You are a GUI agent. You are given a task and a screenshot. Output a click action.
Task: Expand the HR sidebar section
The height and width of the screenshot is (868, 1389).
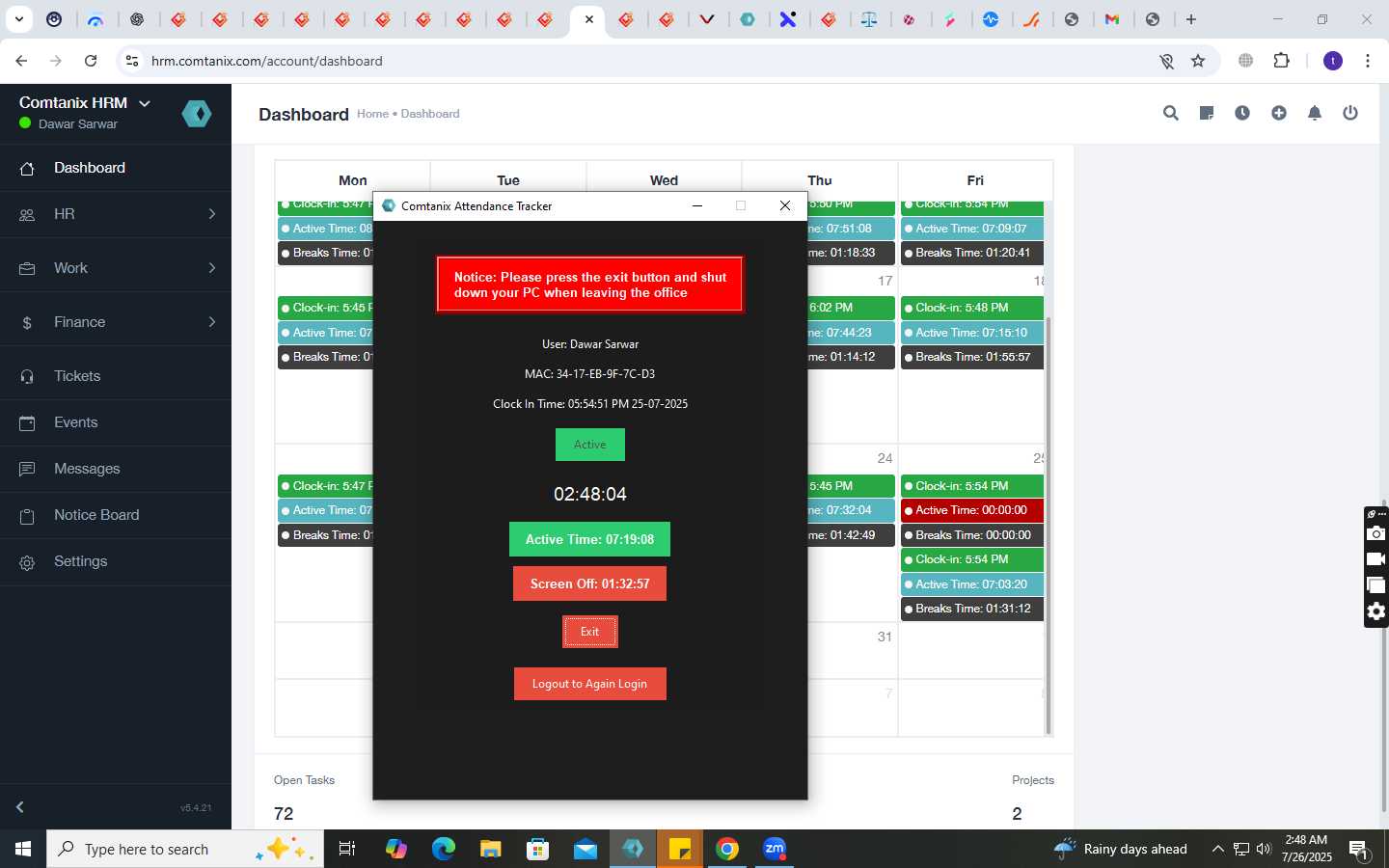point(116,214)
